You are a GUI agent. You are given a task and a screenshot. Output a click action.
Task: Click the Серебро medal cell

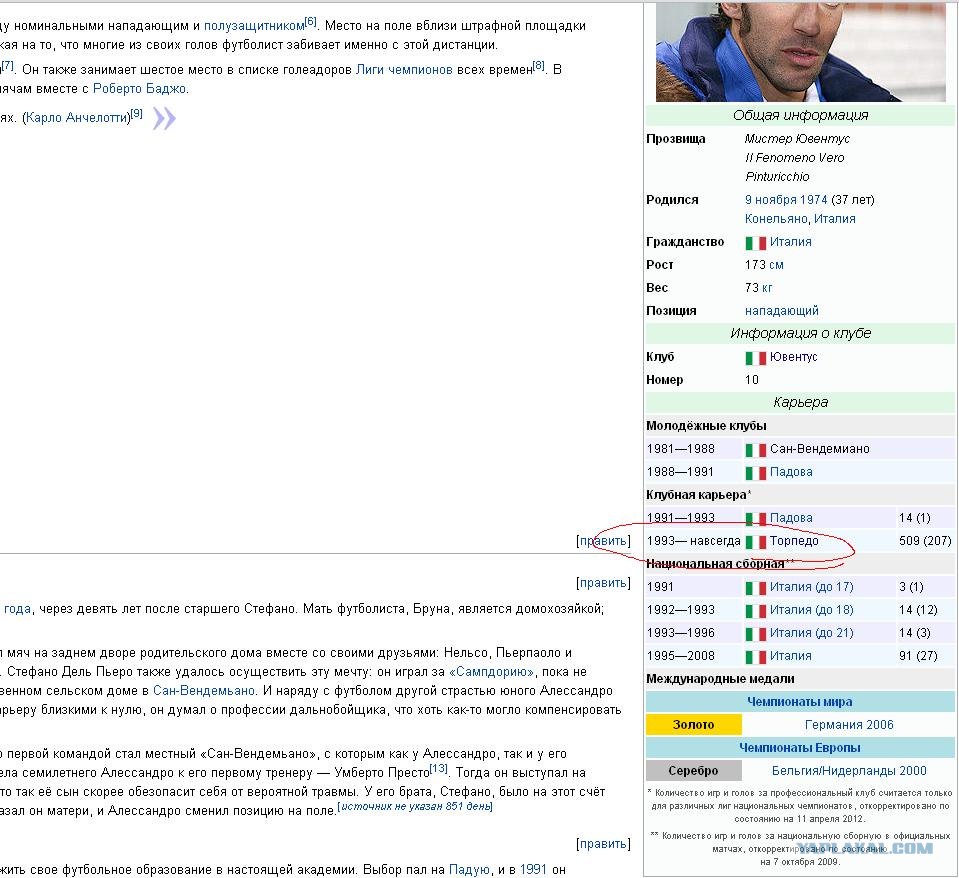pyautogui.click(x=694, y=771)
